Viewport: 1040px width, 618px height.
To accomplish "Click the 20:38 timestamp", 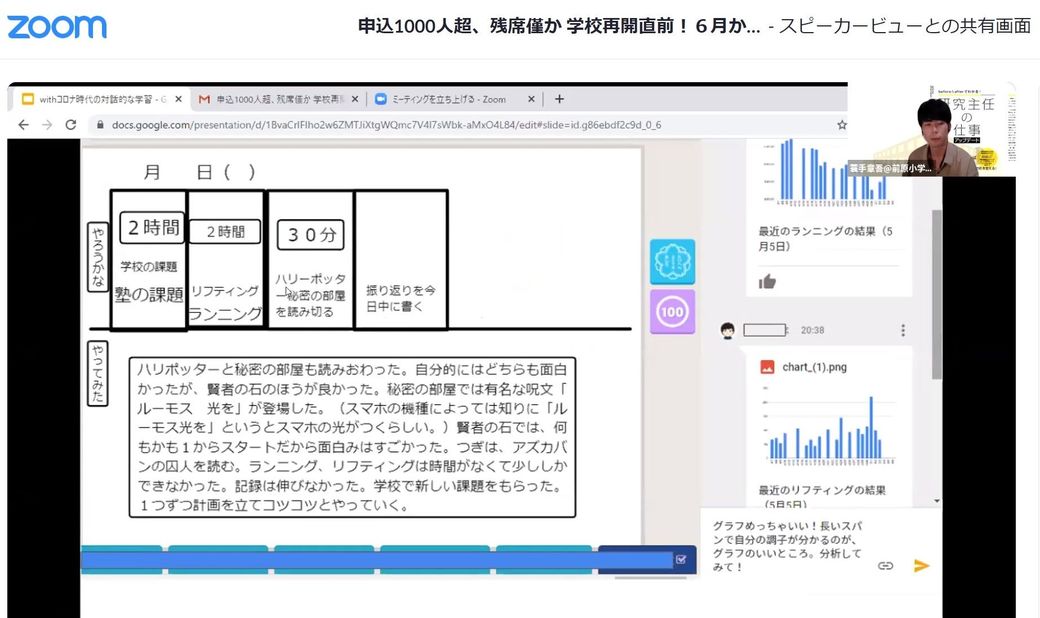I will click(812, 330).
